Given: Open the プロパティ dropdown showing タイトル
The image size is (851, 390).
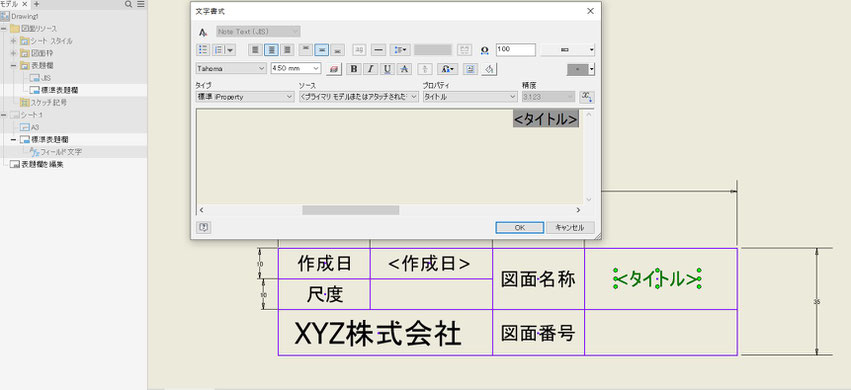Looking at the screenshot, I should tap(470, 97).
